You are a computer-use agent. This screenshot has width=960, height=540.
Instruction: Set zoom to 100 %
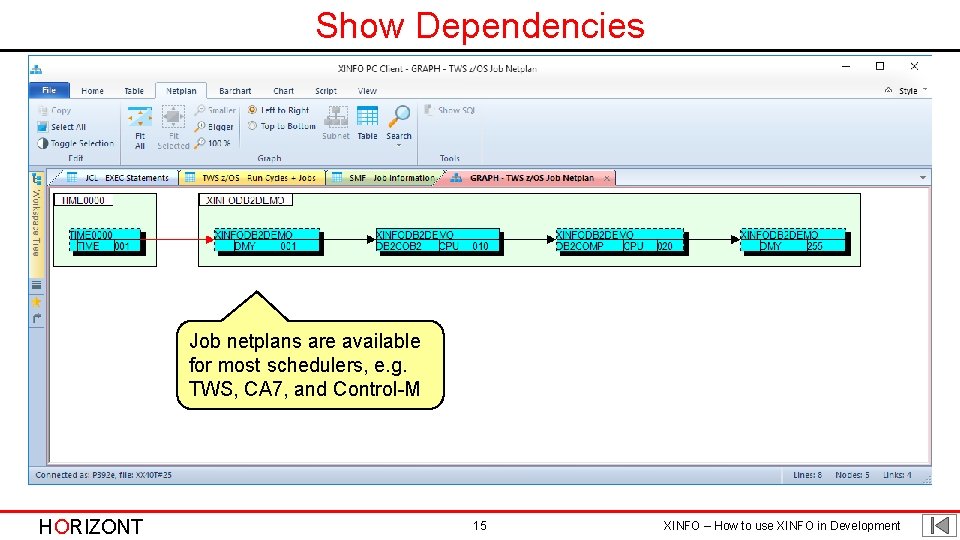[x=212, y=143]
